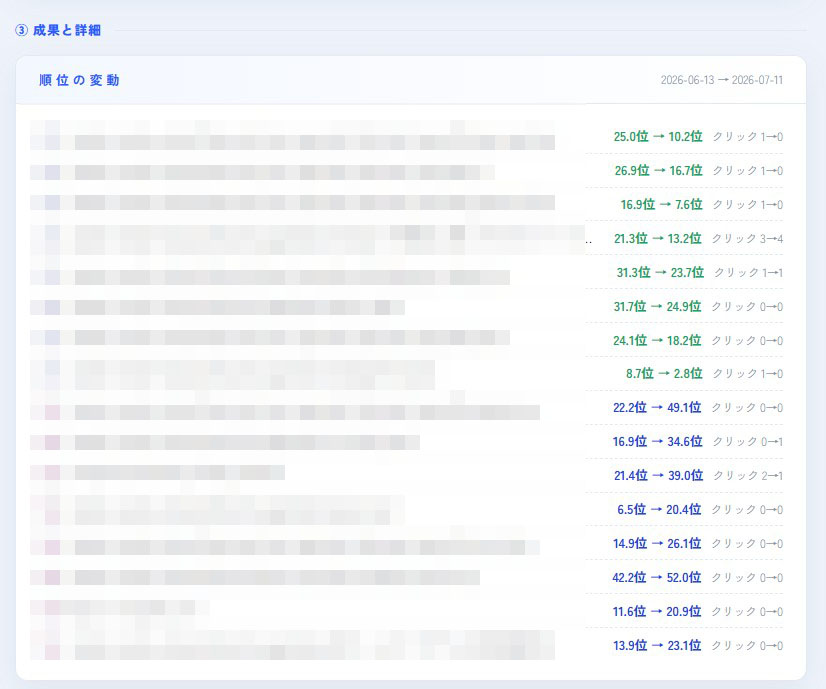This screenshot has height=689, width=826.
Task: Click the 14.9位 → 26.1位 ranking change
Action: [657, 544]
